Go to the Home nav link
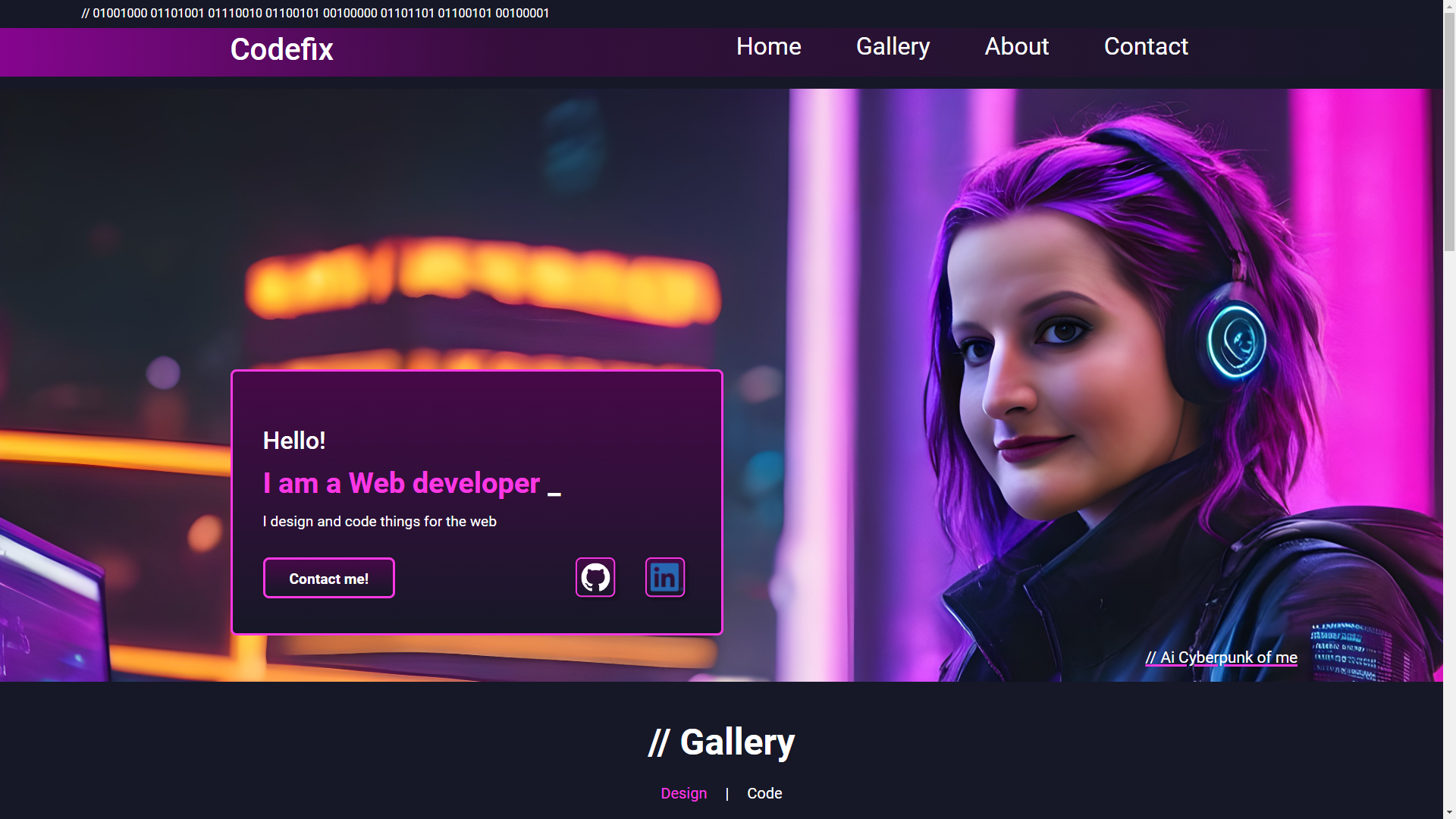The height and width of the screenshot is (819, 1456). click(768, 46)
